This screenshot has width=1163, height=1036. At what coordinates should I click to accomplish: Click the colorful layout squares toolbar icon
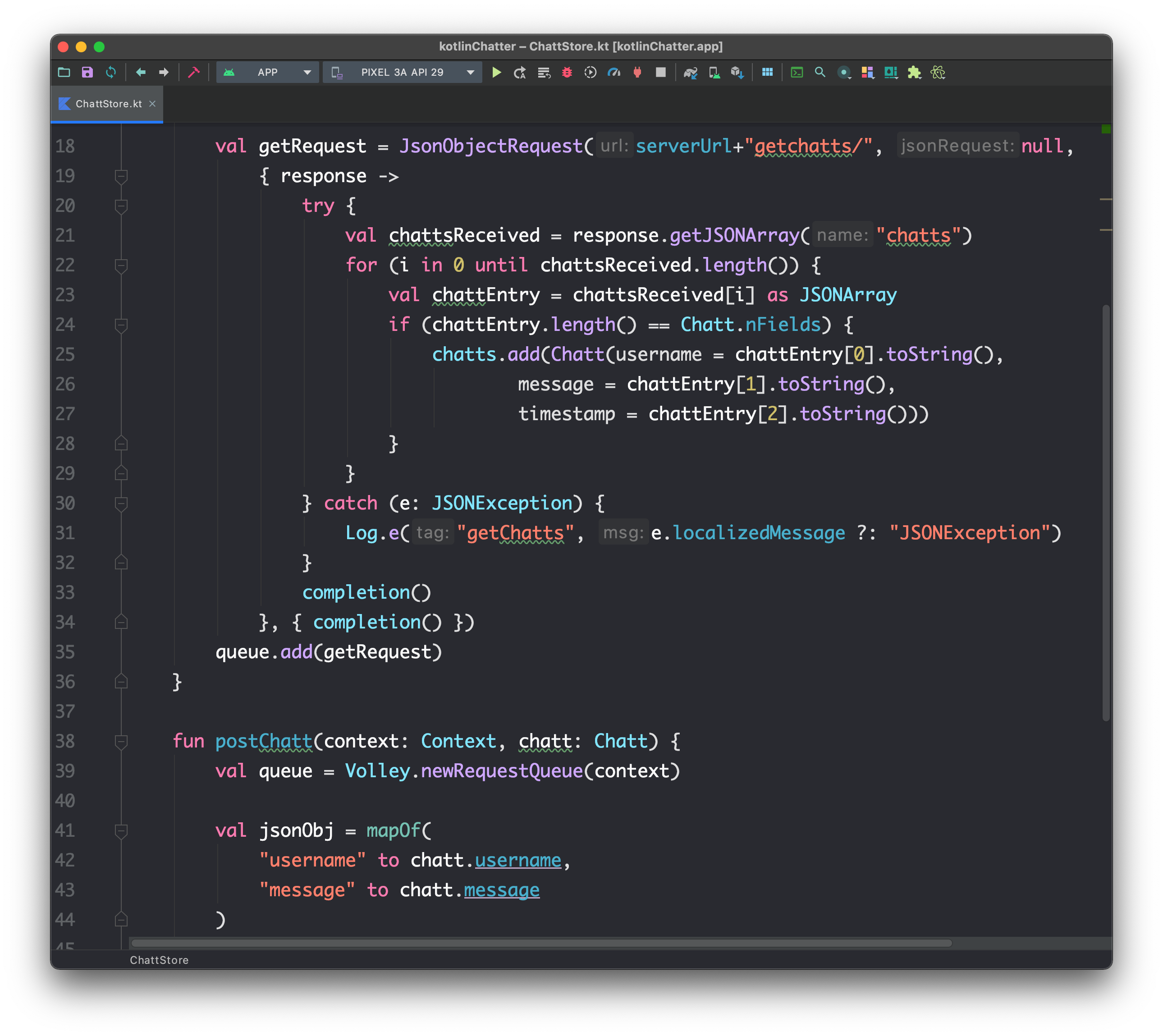pyautogui.click(x=868, y=72)
